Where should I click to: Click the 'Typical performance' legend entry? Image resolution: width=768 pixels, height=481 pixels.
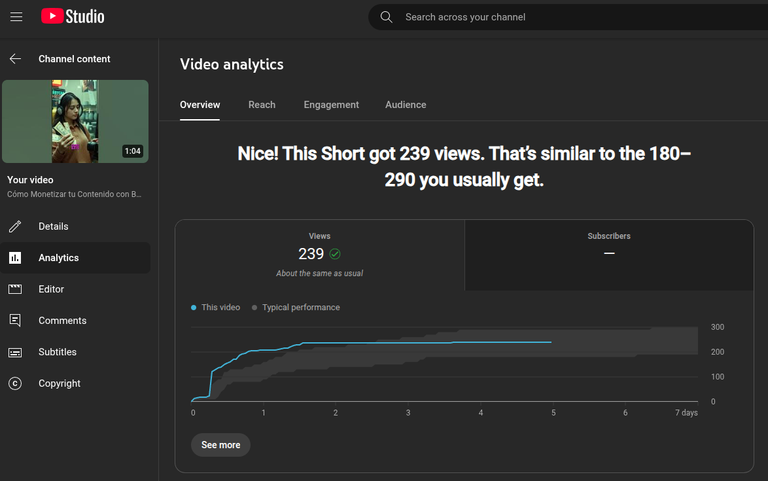(296, 307)
